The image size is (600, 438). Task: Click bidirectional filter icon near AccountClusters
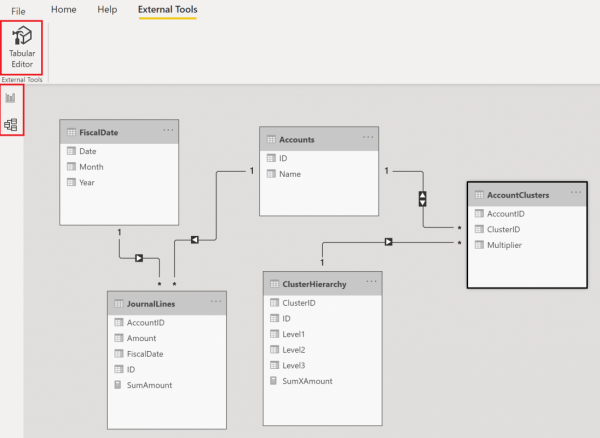pos(422,199)
